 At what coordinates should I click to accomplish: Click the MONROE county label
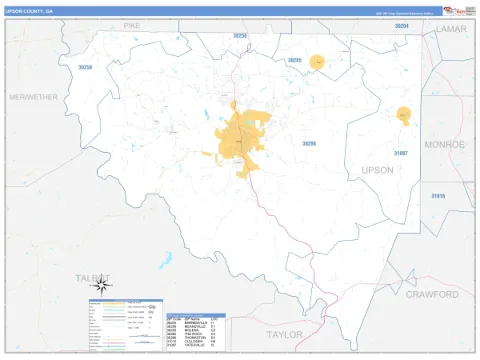click(x=444, y=145)
